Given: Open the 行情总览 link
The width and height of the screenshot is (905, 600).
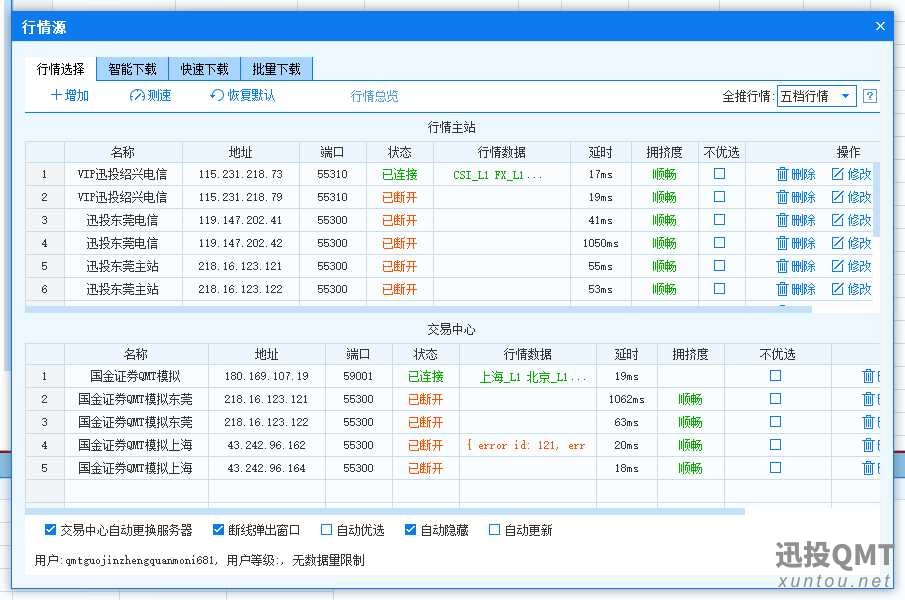Looking at the screenshot, I should pos(374,96).
